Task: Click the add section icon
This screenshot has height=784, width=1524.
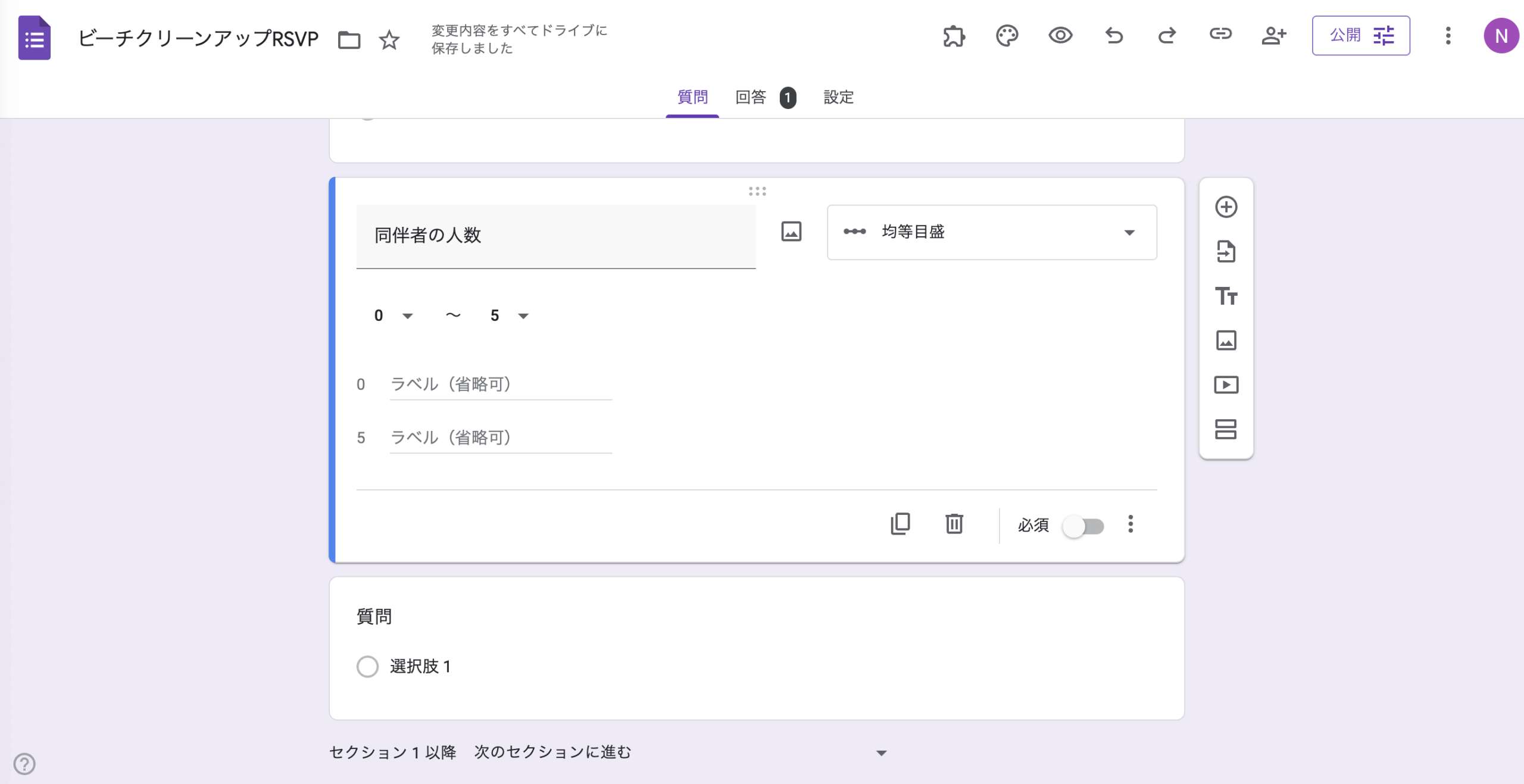Action: (1226, 429)
